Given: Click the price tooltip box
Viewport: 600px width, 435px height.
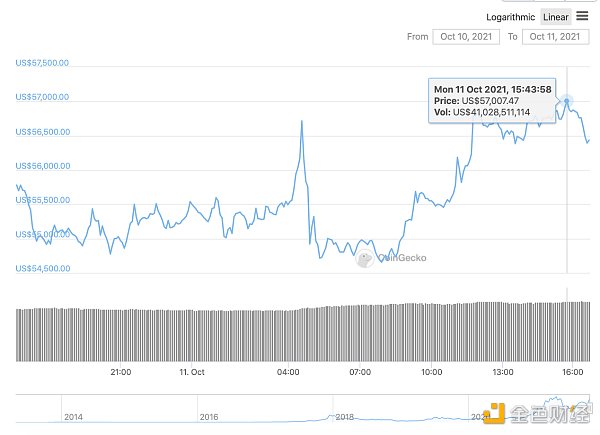Looking at the screenshot, I should [490, 100].
